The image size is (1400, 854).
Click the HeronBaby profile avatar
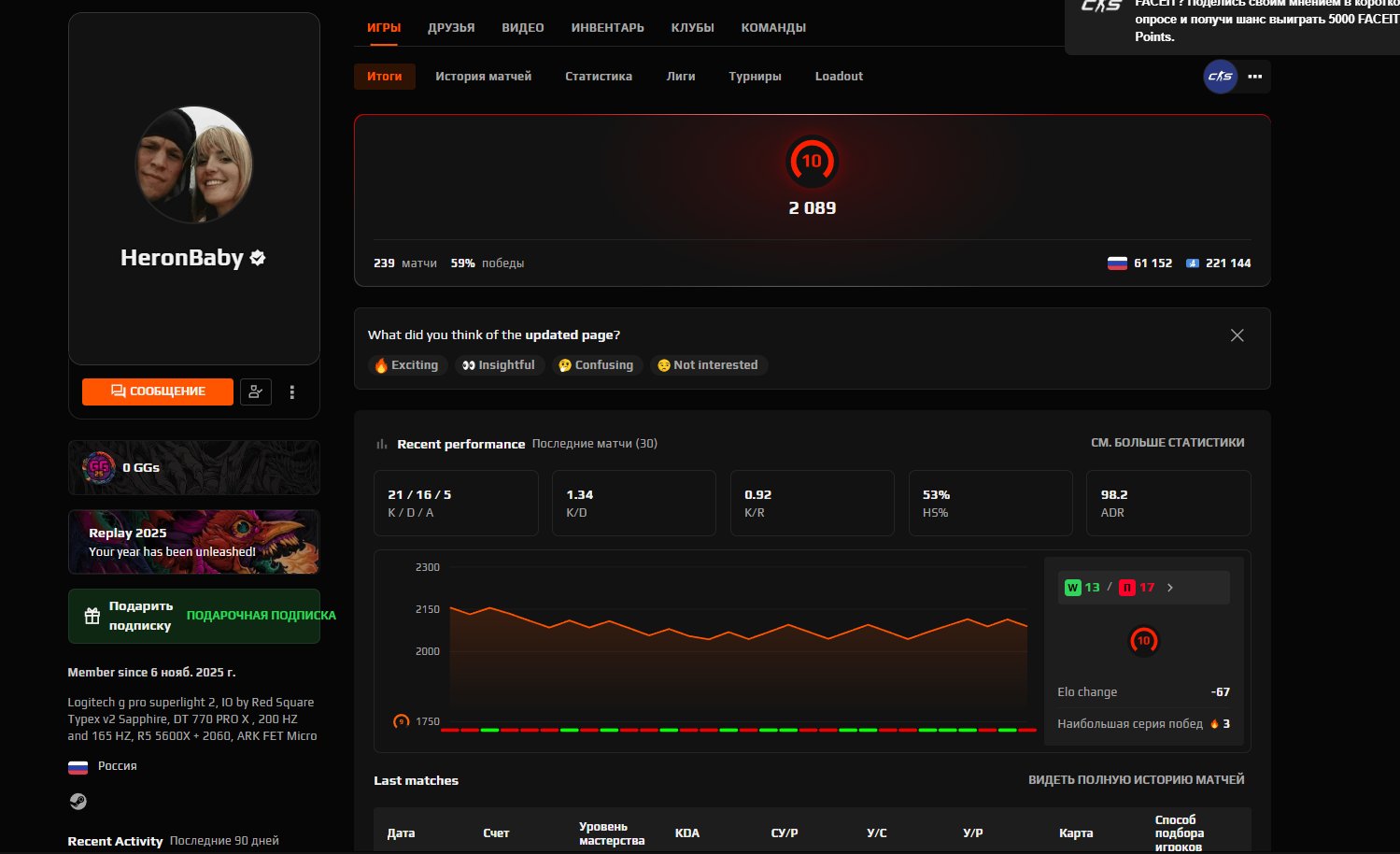click(x=193, y=164)
